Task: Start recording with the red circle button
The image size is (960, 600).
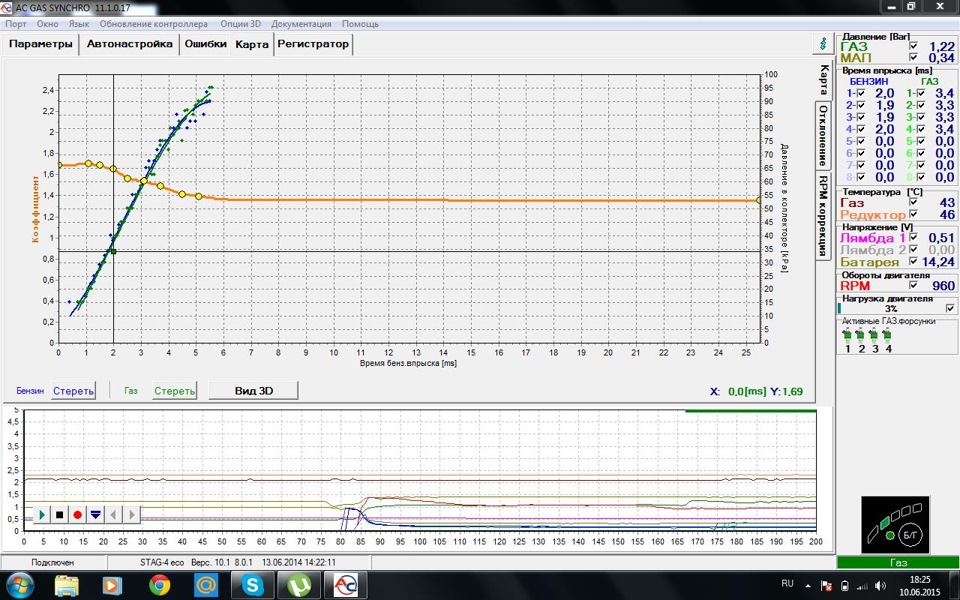Action: 77,515
